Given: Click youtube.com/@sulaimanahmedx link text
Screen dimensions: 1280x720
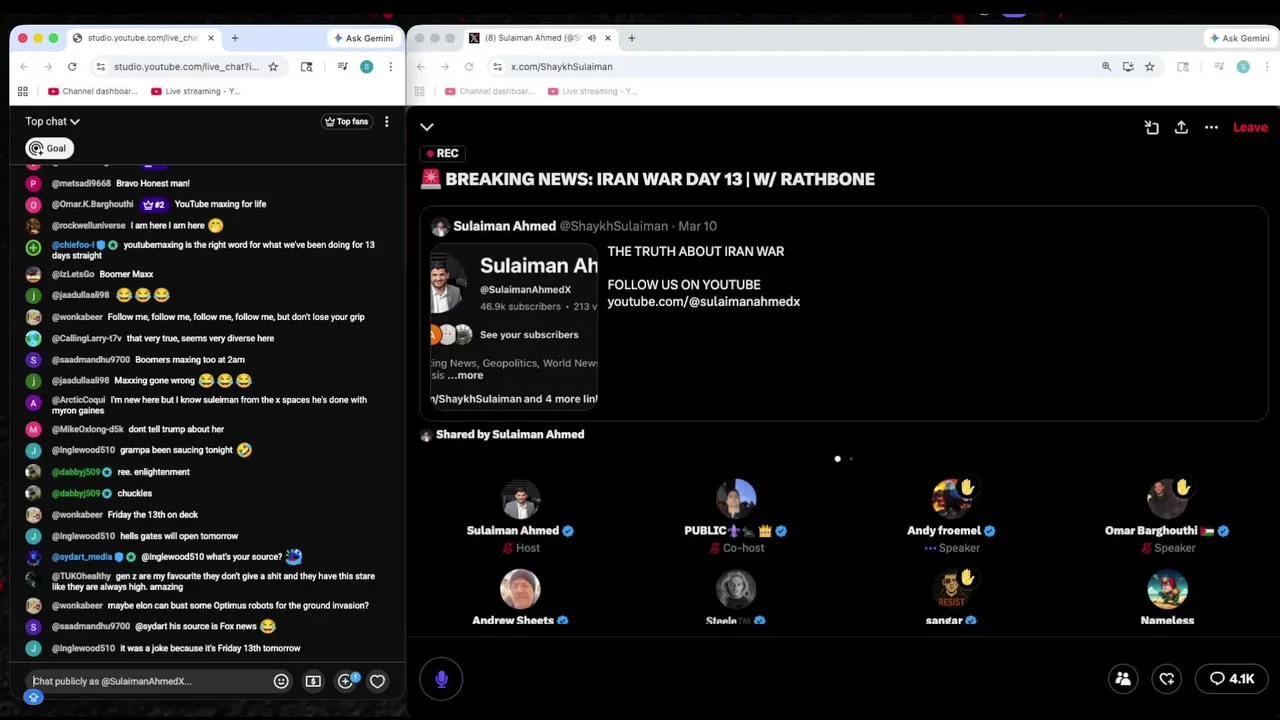Looking at the screenshot, I should (704, 301).
